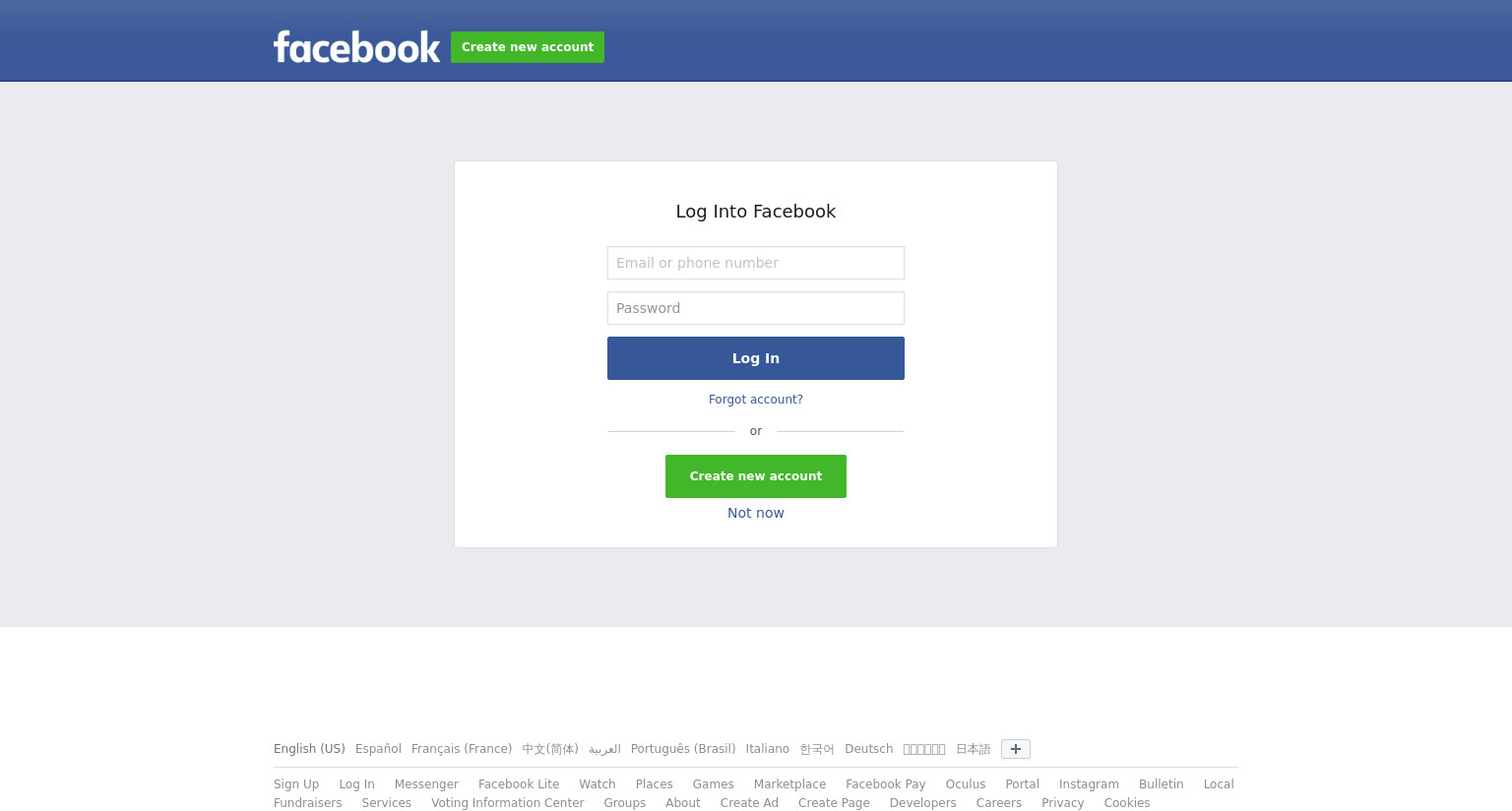Choose Deutsch language option
Image resolution: width=1512 pixels, height=811 pixels.
[869, 749]
